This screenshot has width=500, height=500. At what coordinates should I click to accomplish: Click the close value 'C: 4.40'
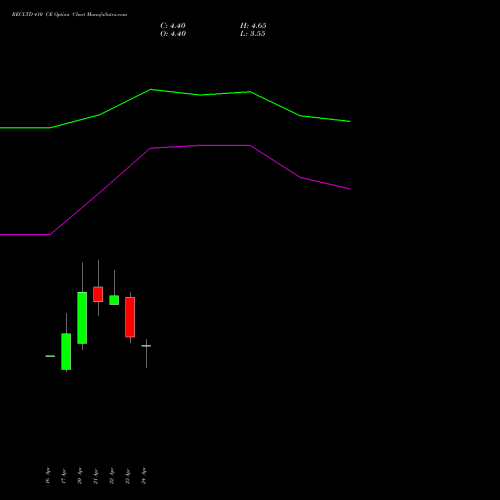click(173, 26)
